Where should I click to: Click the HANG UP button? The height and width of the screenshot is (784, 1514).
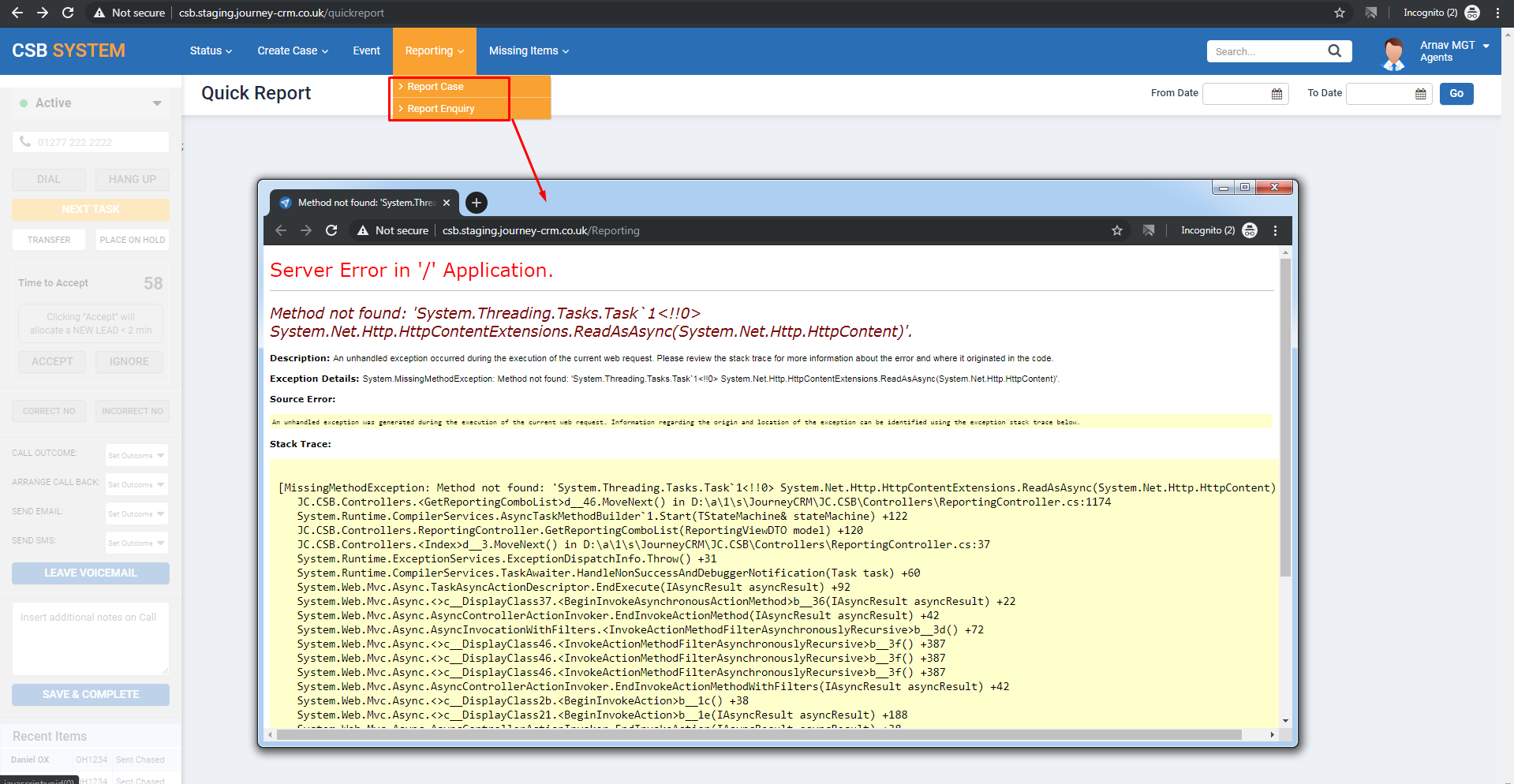pyautogui.click(x=133, y=180)
